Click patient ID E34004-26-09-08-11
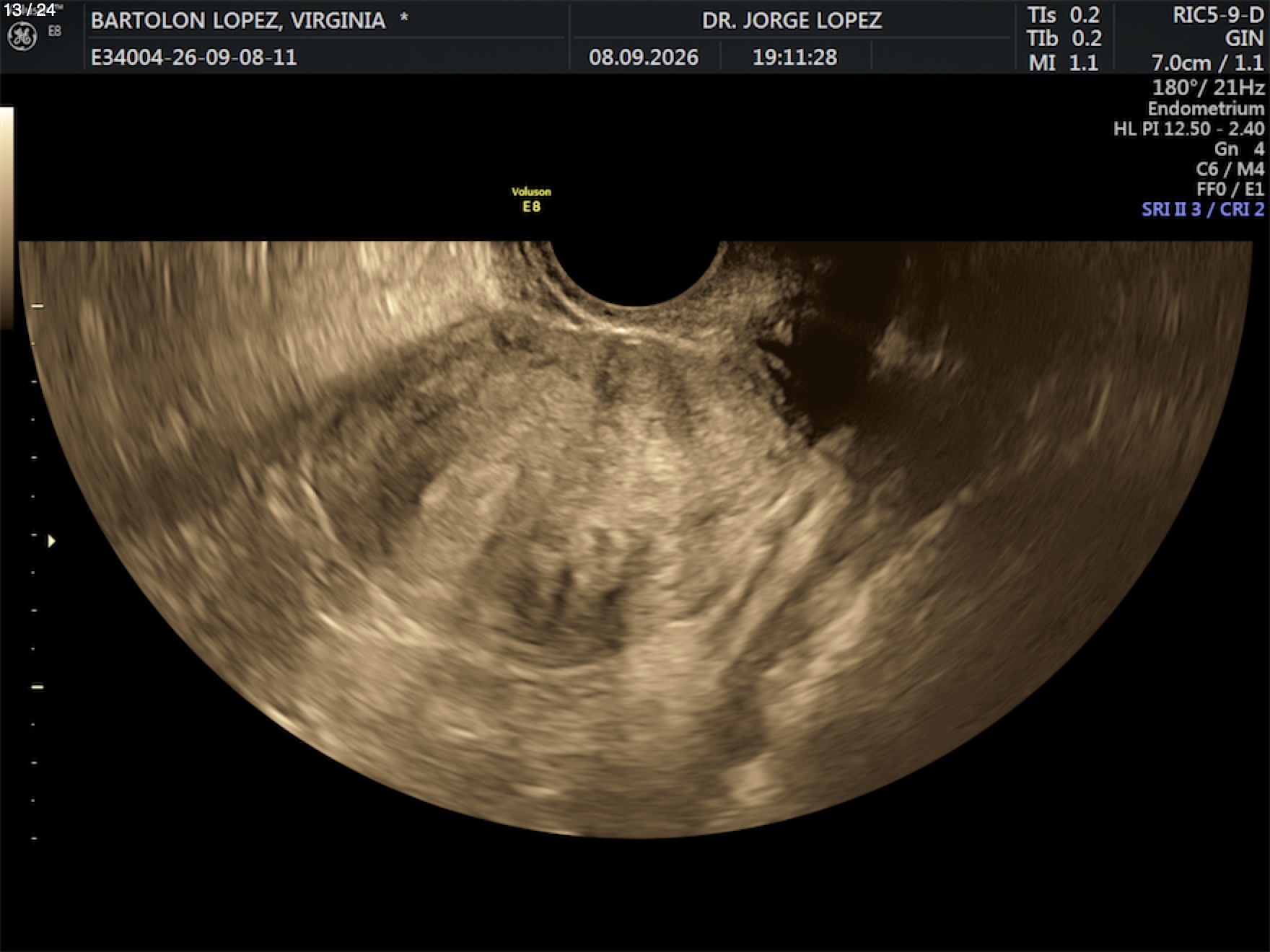Viewport: 1270px width, 952px height. pos(194,57)
